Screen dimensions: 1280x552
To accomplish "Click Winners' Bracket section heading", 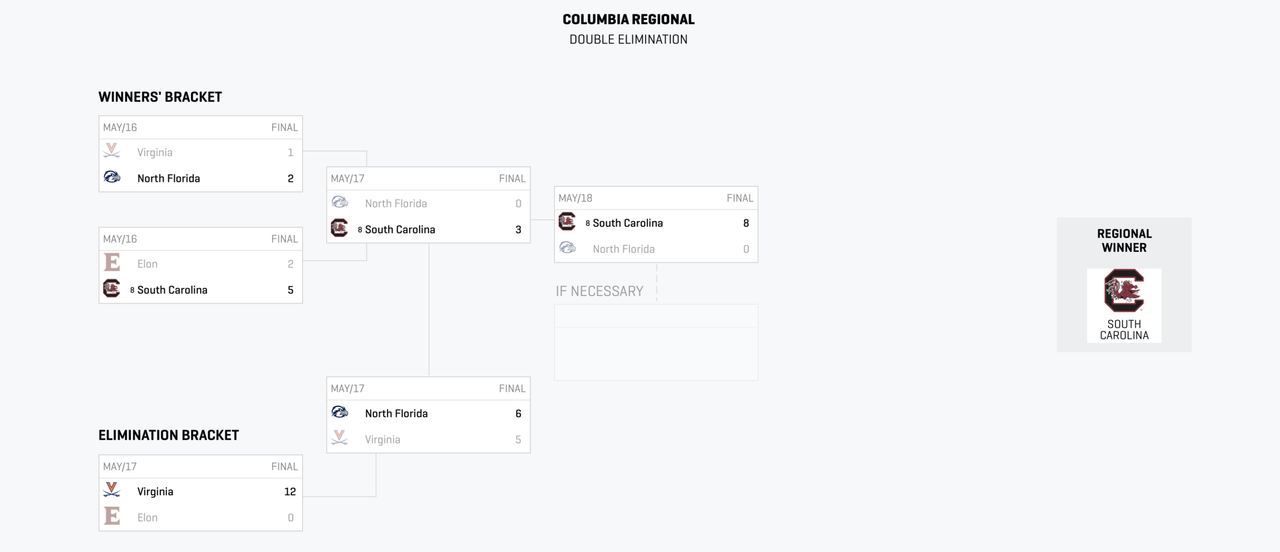I will click(x=160, y=97).
